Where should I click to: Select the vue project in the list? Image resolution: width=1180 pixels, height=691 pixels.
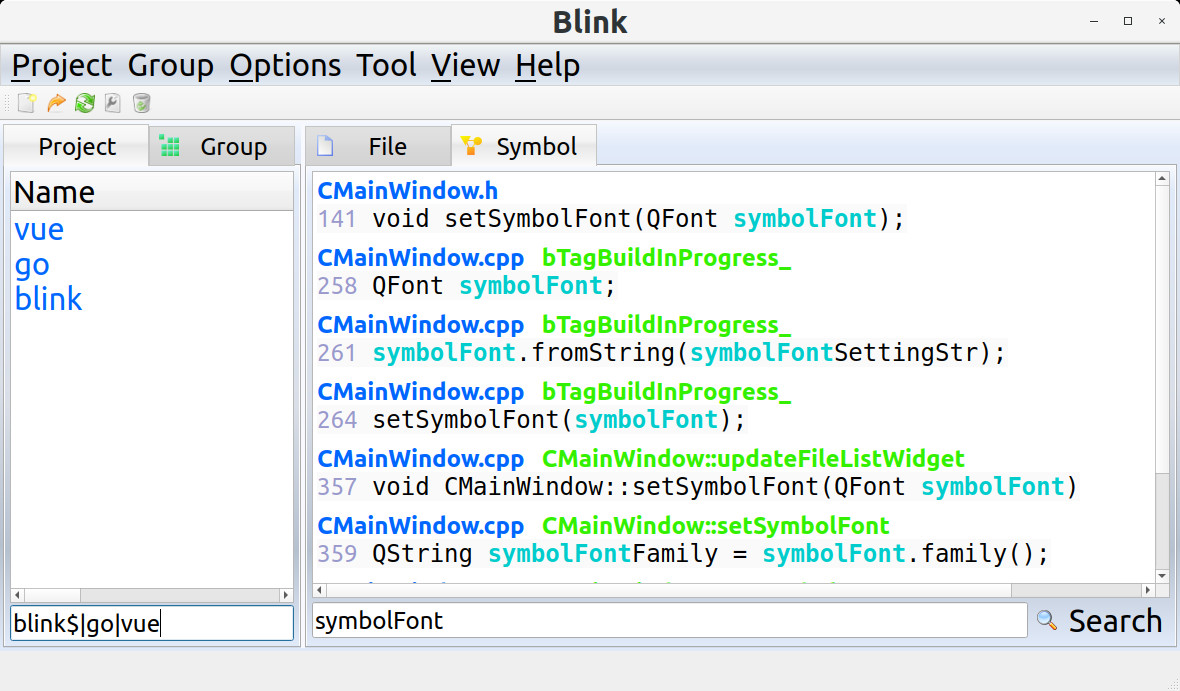(39, 230)
